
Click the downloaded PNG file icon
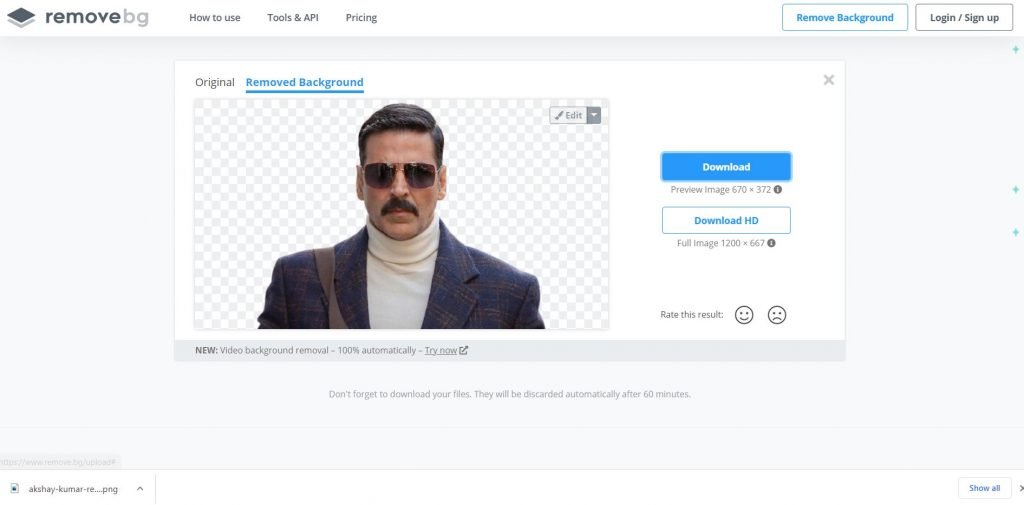pyautogui.click(x=14, y=488)
